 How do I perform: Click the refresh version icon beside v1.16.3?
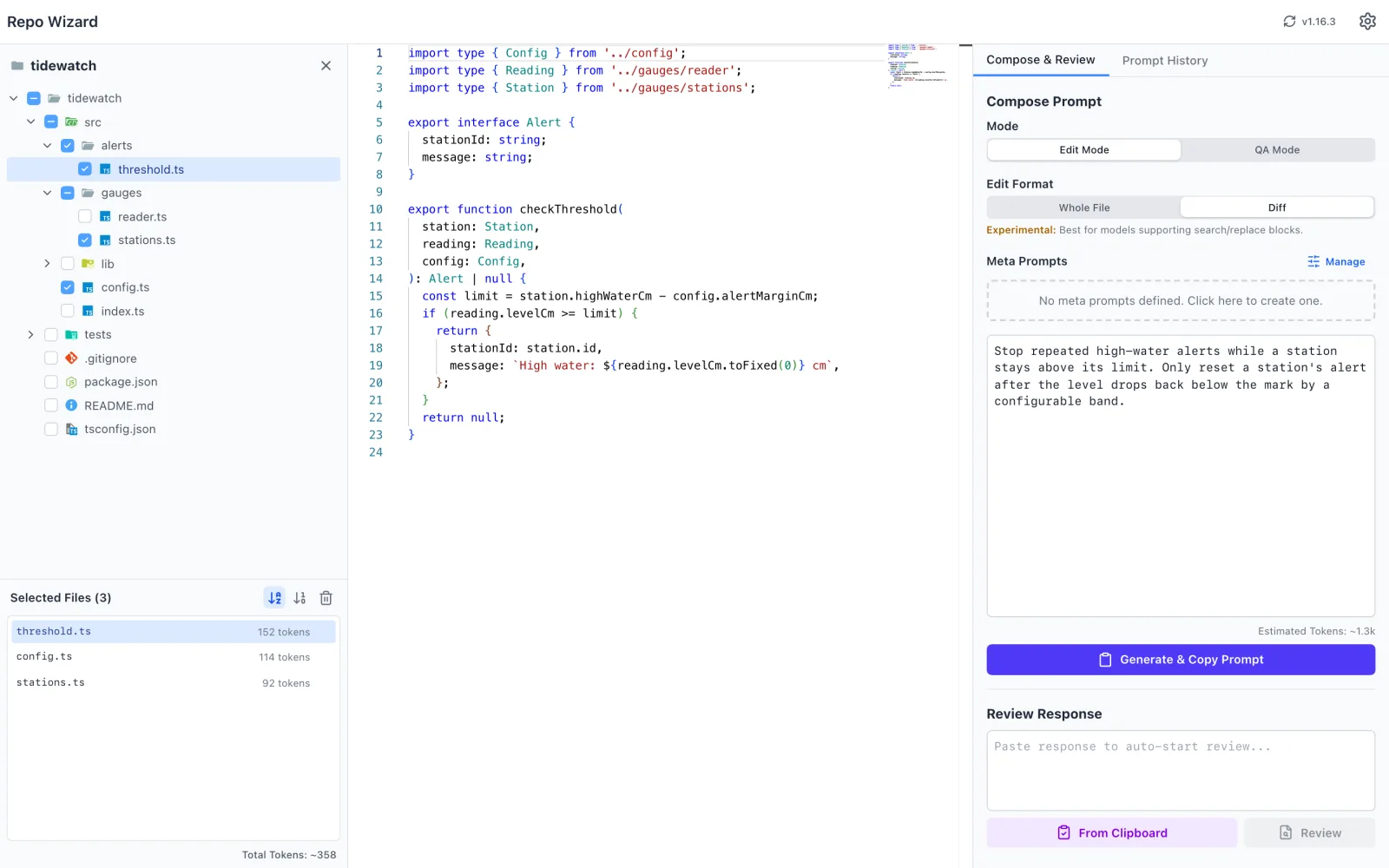click(x=1289, y=22)
